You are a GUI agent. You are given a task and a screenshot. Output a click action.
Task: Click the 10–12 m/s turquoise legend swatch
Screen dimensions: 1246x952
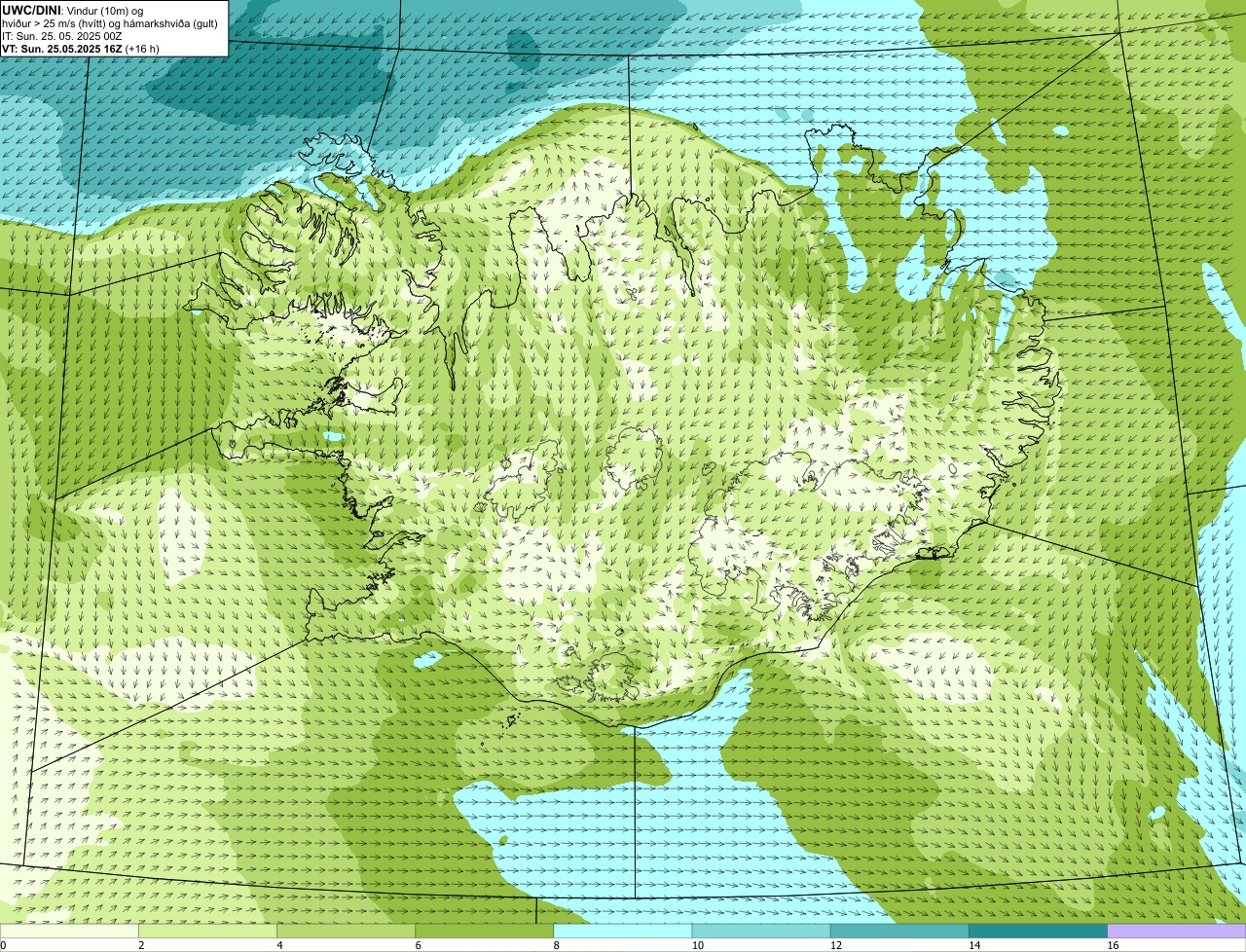point(761,932)
